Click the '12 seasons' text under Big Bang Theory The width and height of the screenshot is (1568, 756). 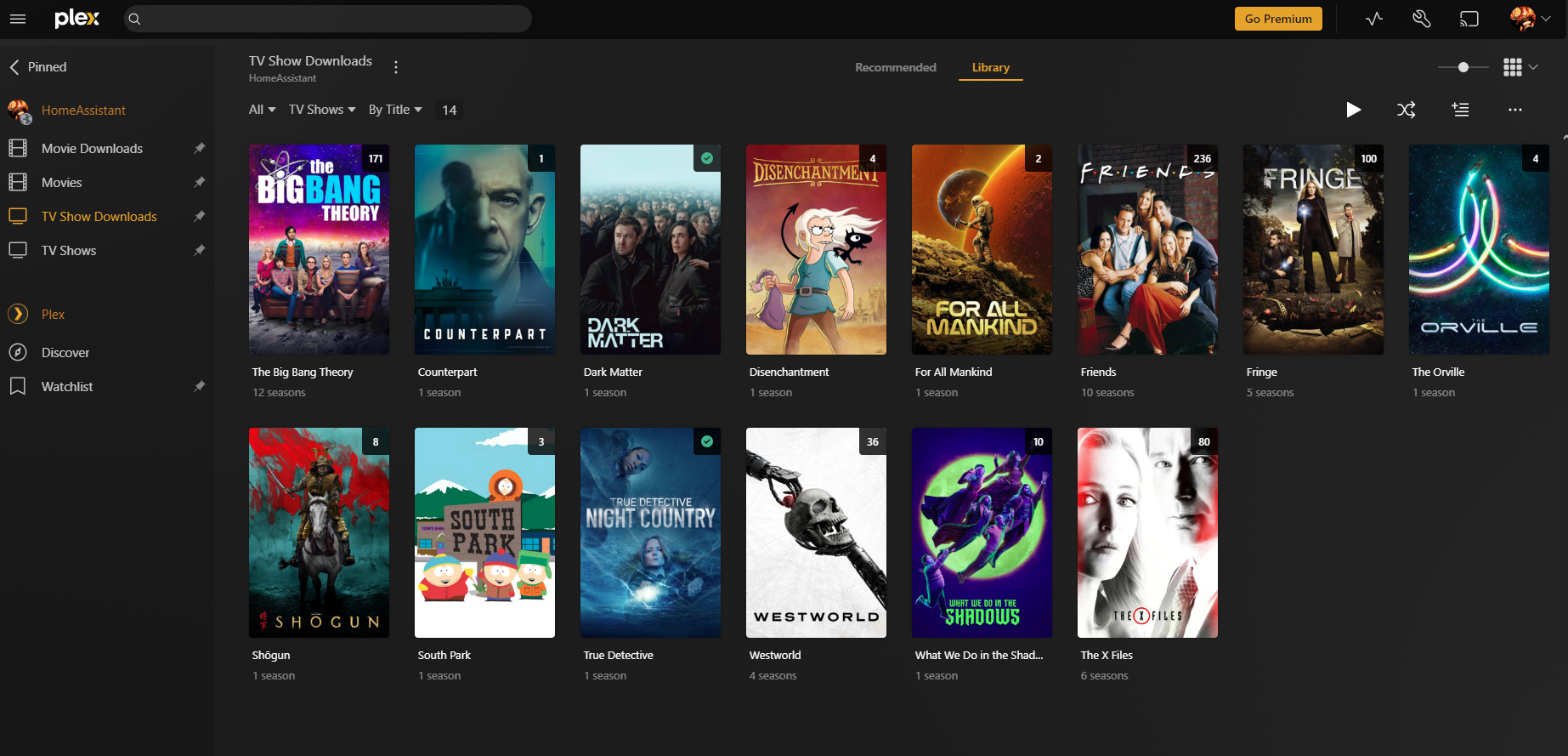click(279, 393)
